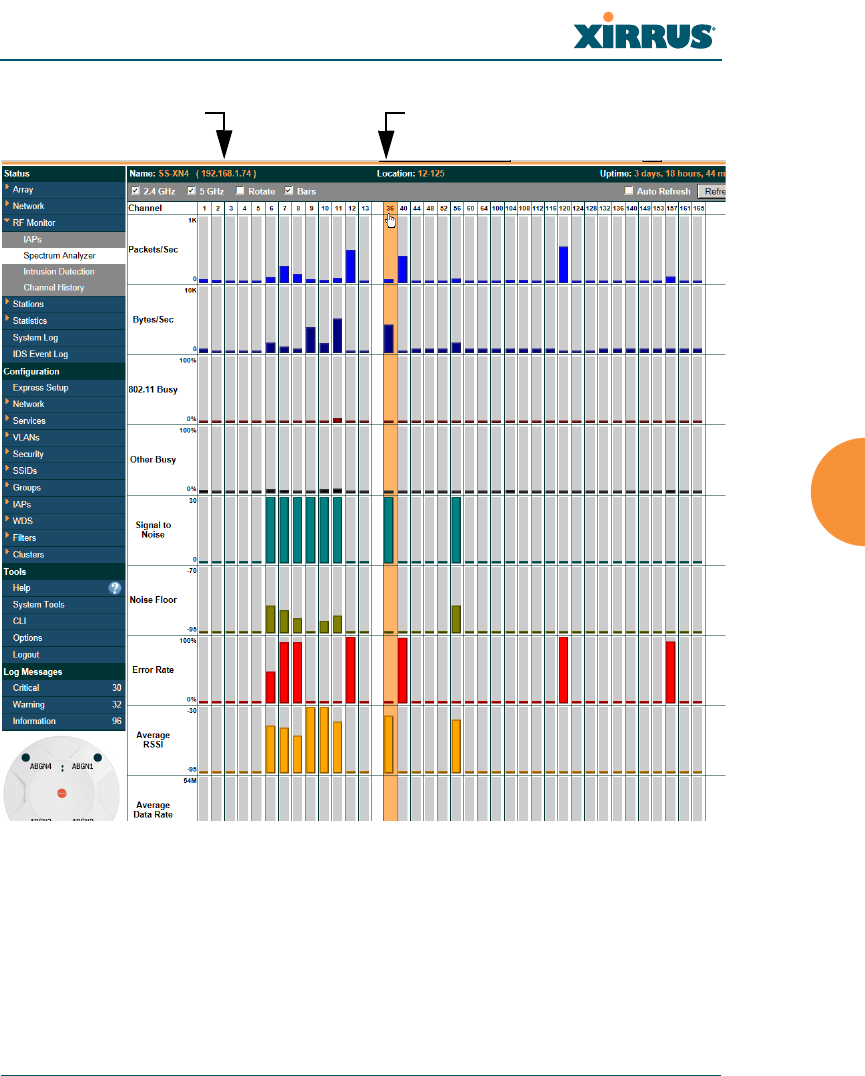View Information log messages
Screen dimensions: 865x1076
64,721
